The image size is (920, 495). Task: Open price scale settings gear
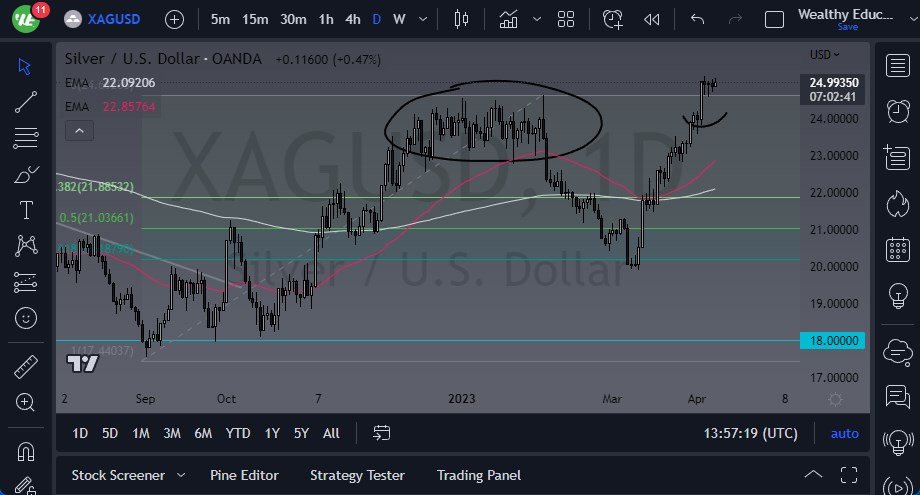click(x=835, y=399)
